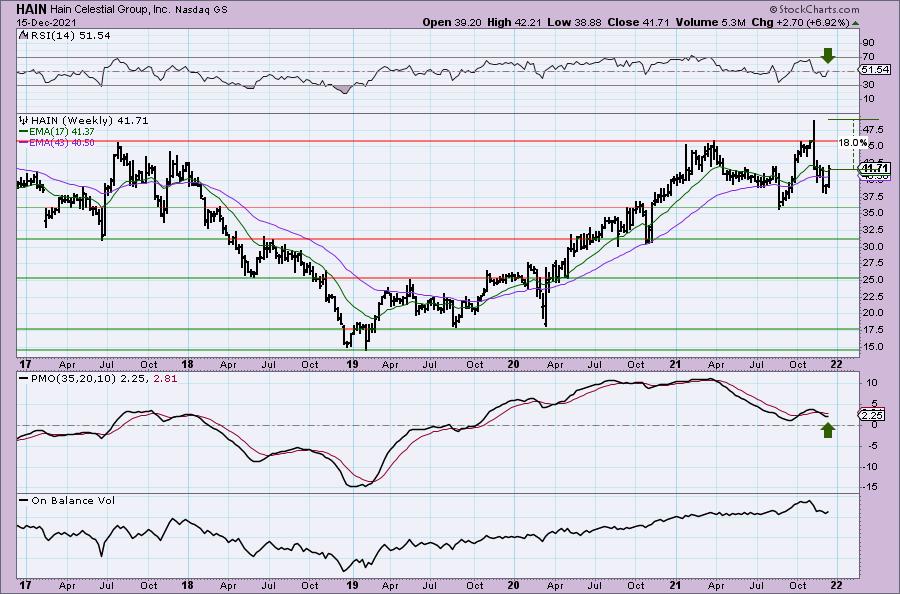Click the EMA(43) 40.50 legend entry

[x=62, y=142]
